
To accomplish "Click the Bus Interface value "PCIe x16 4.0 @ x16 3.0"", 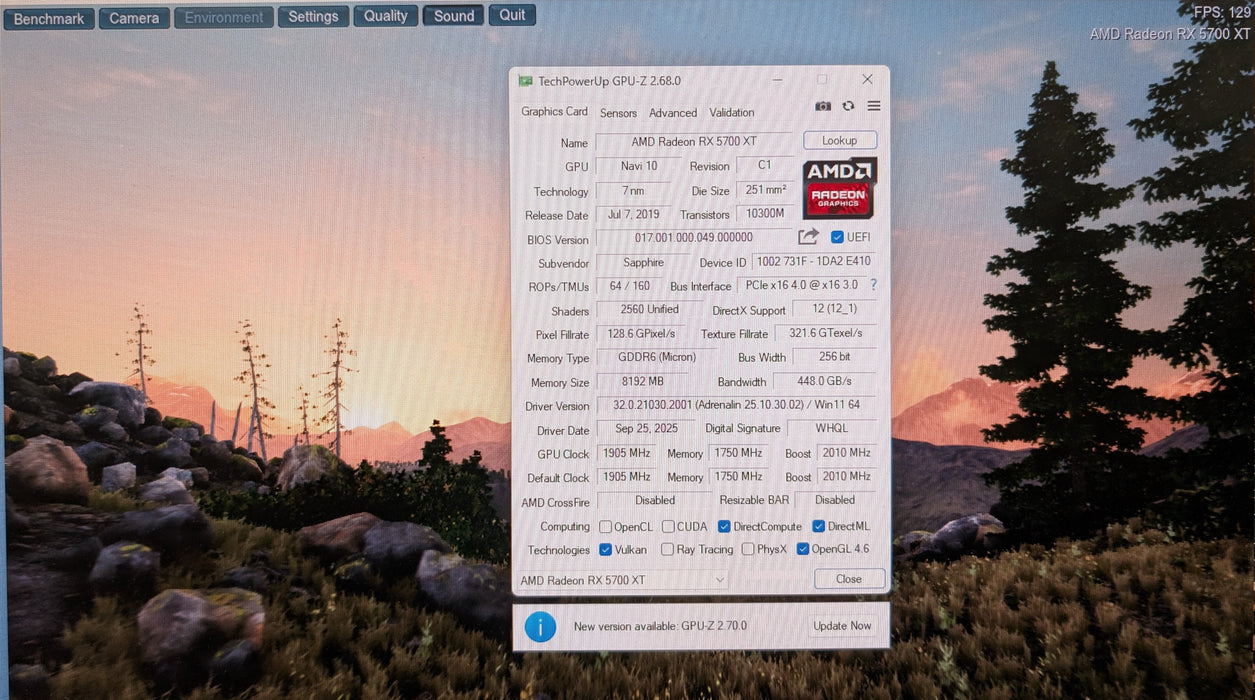I will coord(802,285).
